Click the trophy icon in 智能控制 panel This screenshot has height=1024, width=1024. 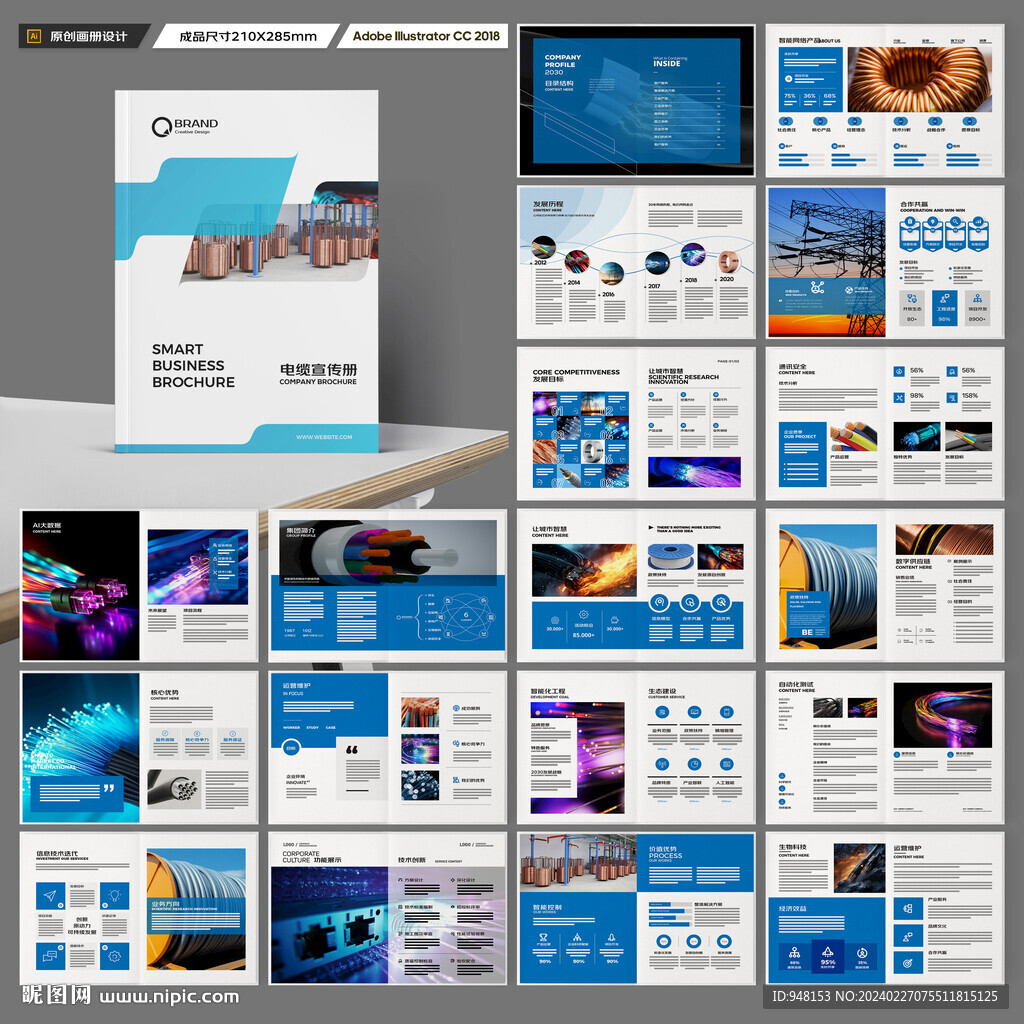pyautogui.click(x=543, y=937)
